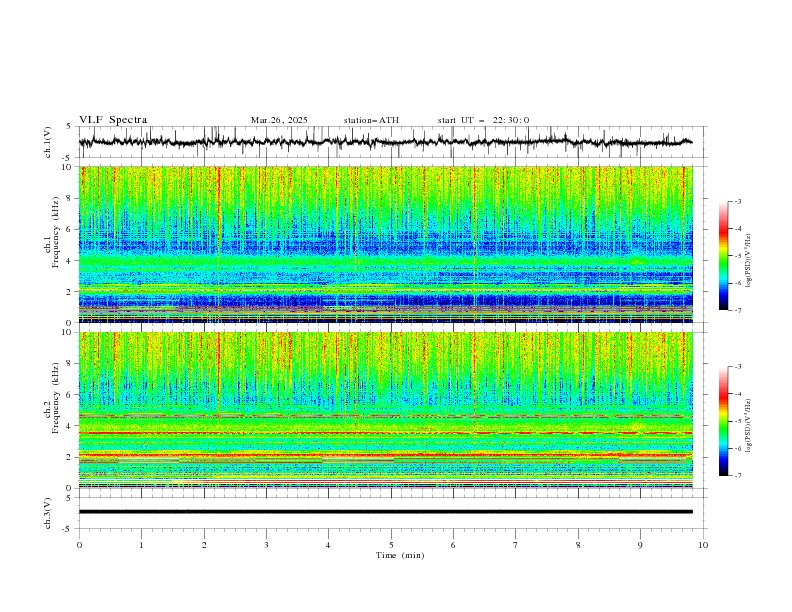Click the "4" kHz tick on ch.2 spectrogram
Viewport: 792px width, 612px height.
71,426
